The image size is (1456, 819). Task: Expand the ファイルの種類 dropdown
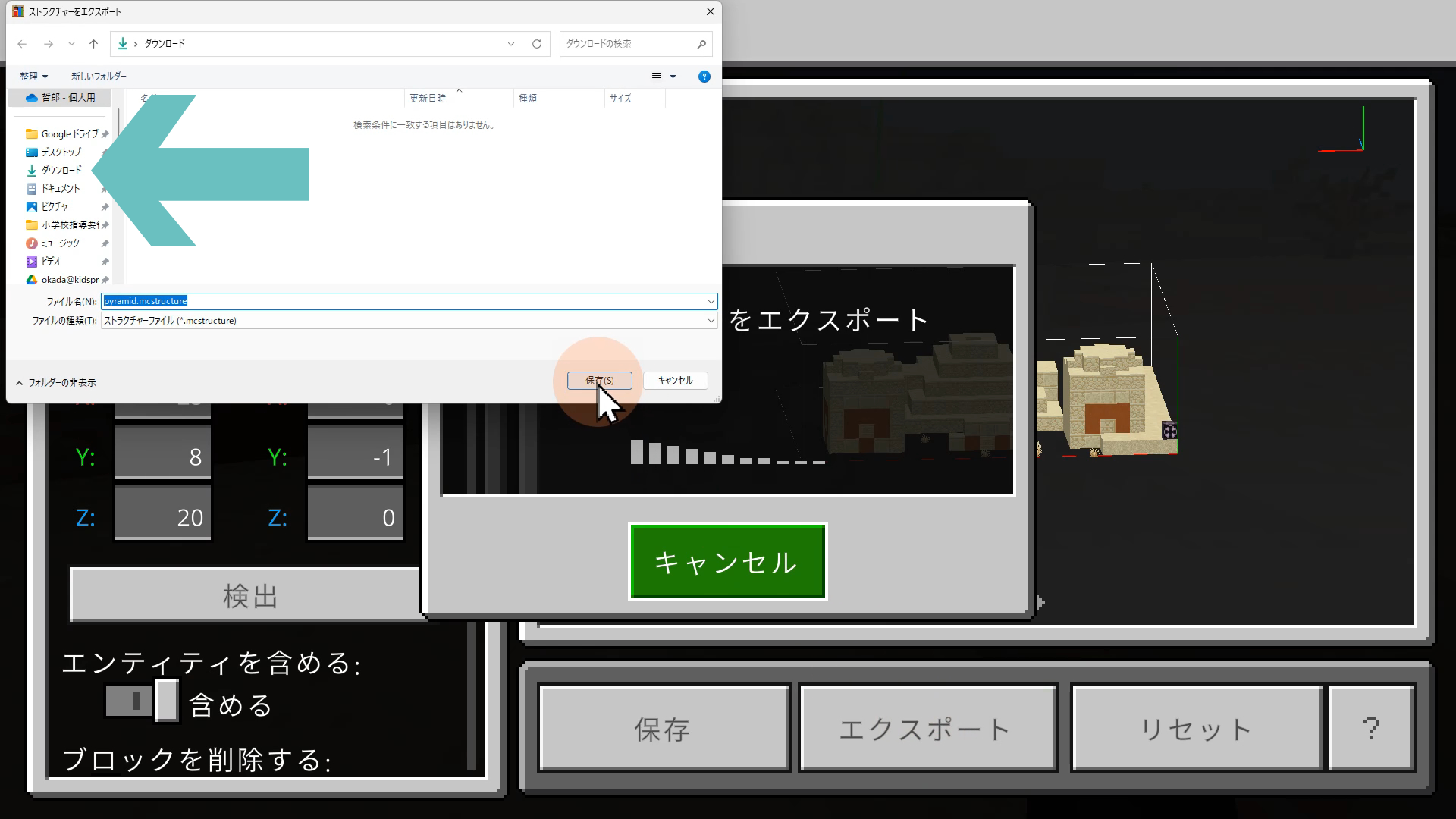(x=711, y=321)
